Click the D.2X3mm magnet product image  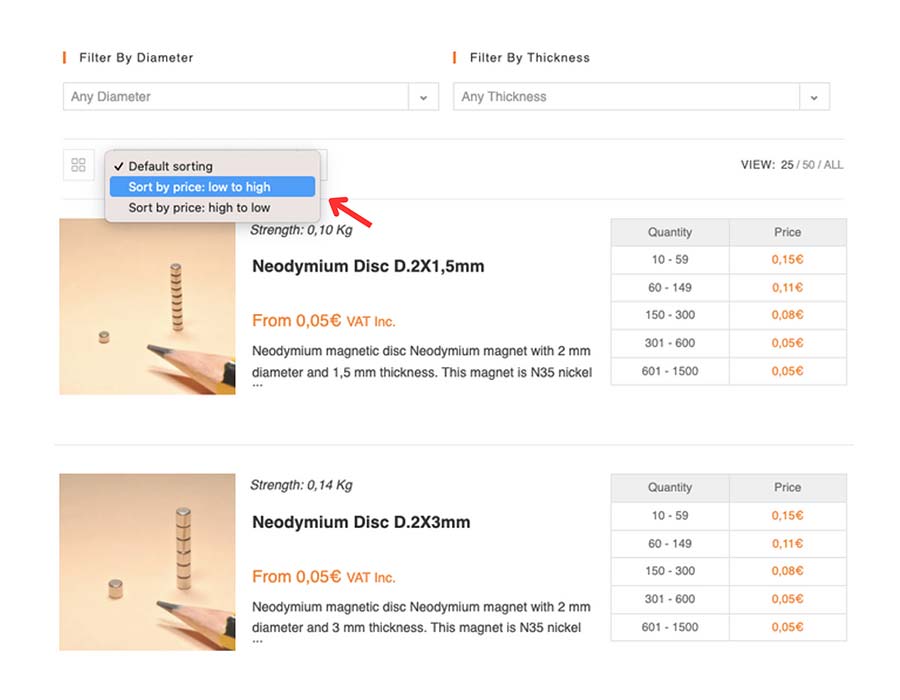tap(148, 562)
